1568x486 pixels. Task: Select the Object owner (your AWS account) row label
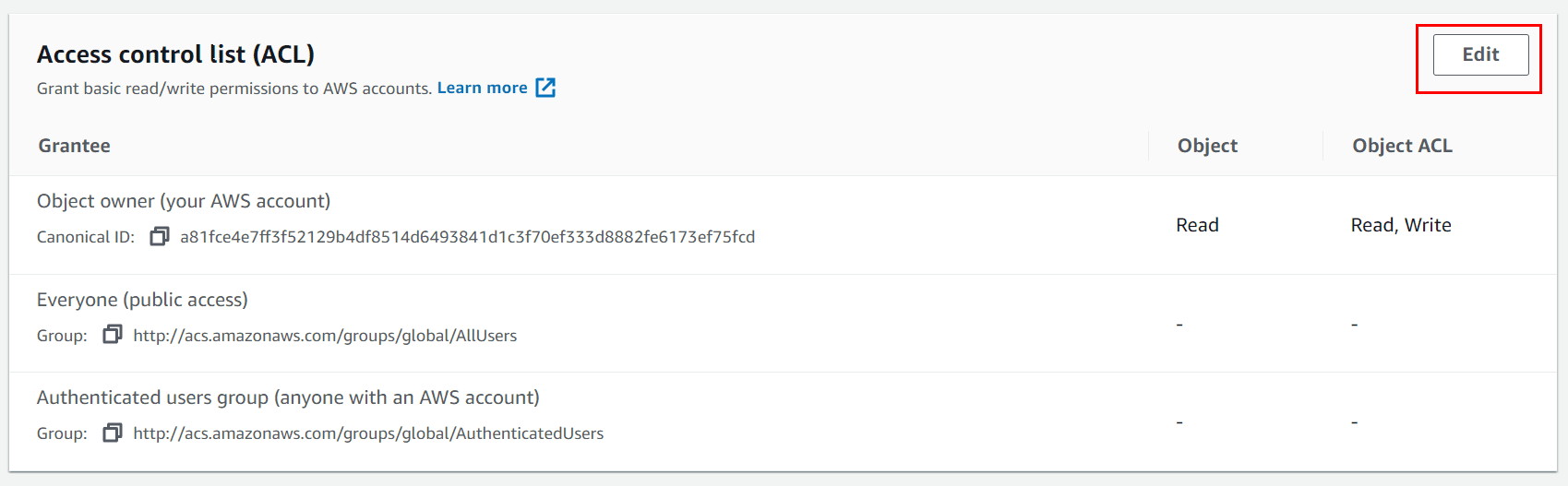[184, 201]
